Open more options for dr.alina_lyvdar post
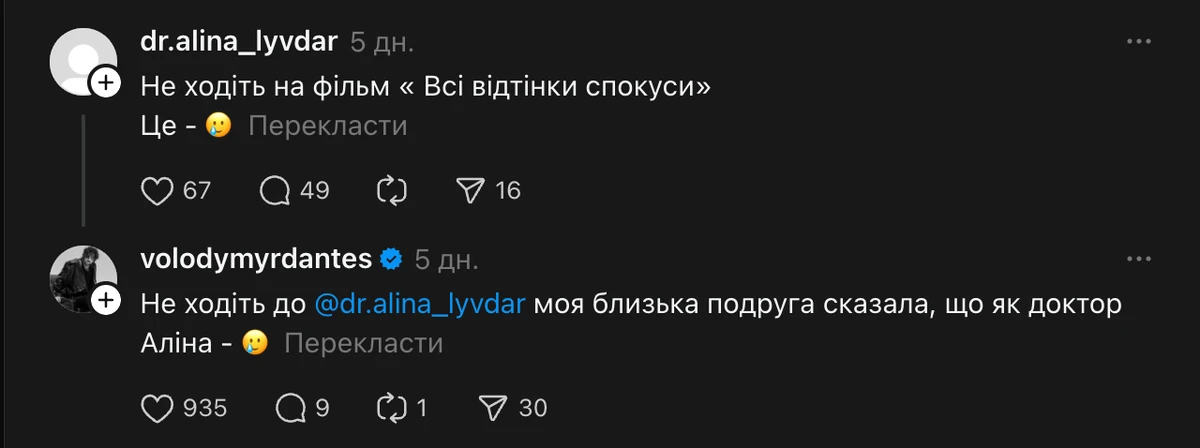The width and height of the screenshot is (1200, 448). point(1140,42)
